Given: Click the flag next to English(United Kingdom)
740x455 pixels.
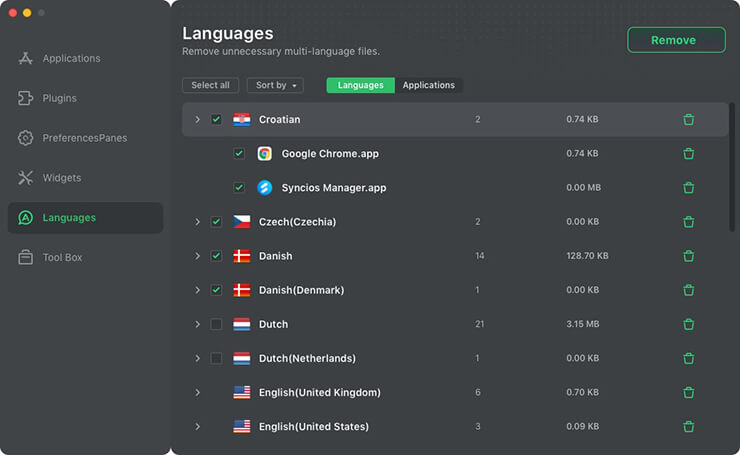Looking at the screenshot, I should click(242, 392).
